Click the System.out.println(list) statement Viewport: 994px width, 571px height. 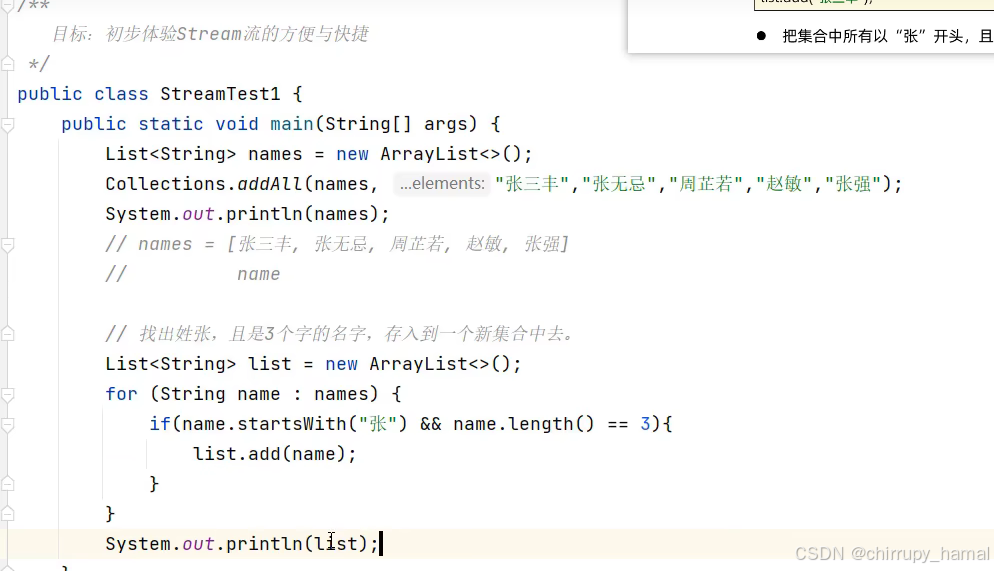coord(242,544)
